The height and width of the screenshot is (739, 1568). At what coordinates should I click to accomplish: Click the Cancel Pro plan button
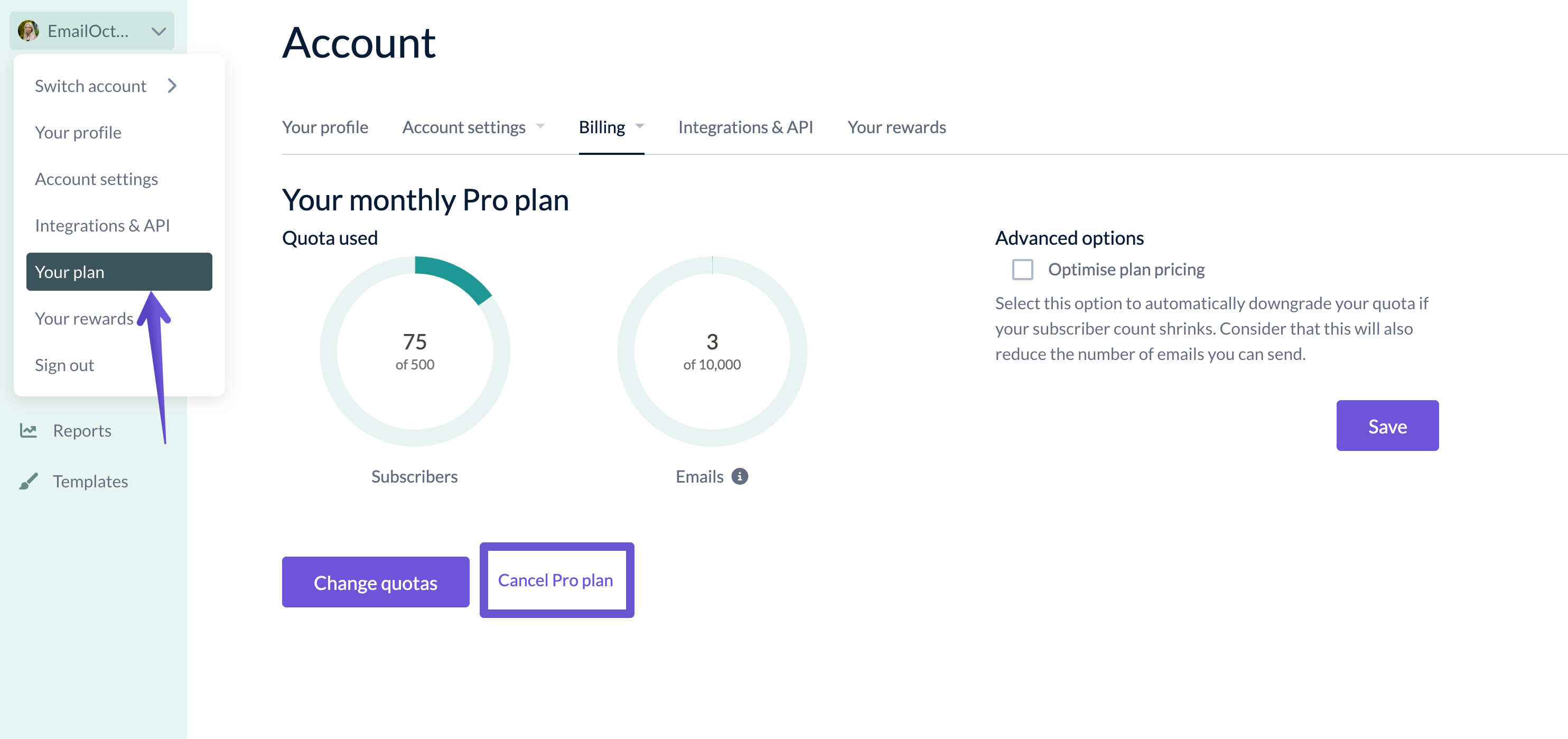[556, 580]
